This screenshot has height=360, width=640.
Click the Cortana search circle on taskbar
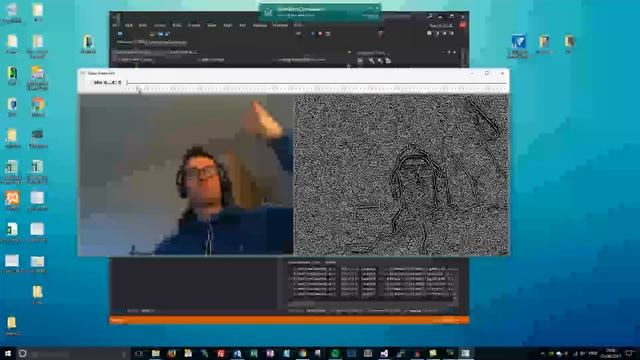(x=23, y=353)
